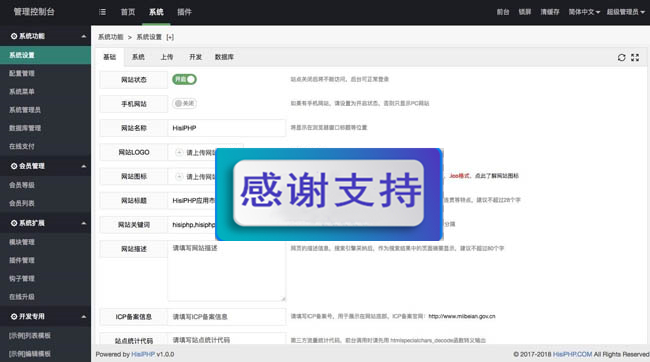Switch to the 系统 settings tab

[x=138, y=57]
